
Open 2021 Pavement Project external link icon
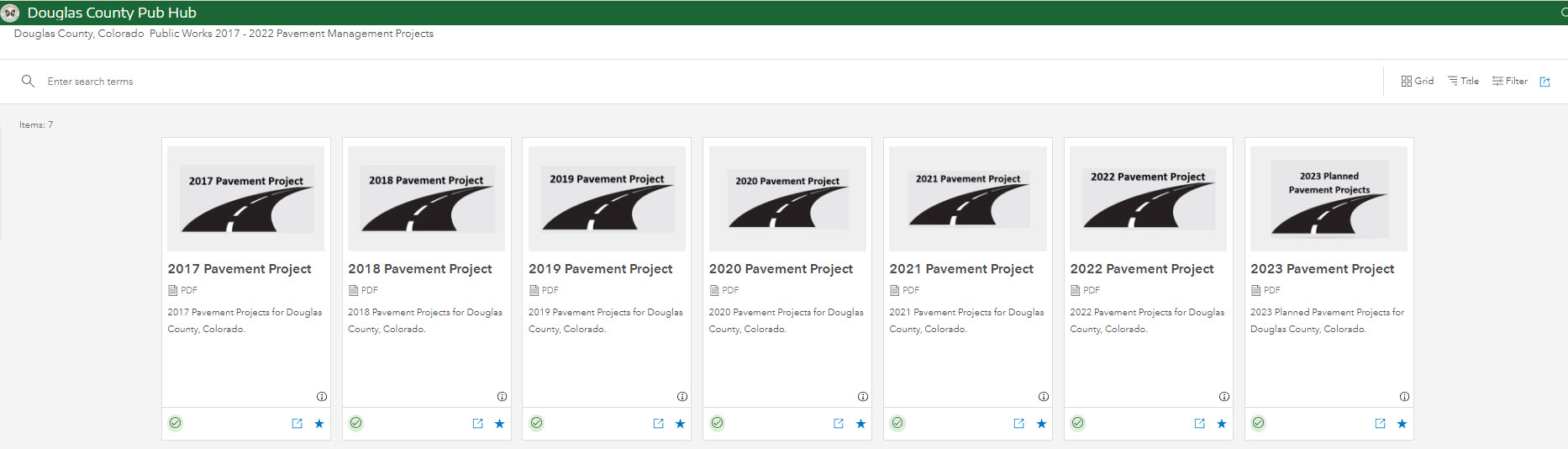tap(1018, 424)
